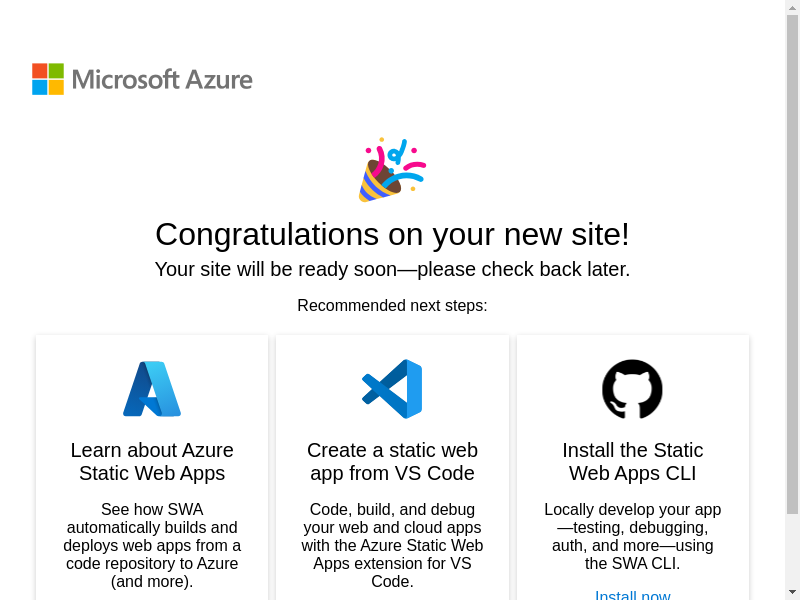Click the SWA automatic builds description text

(x=152, y=545)
